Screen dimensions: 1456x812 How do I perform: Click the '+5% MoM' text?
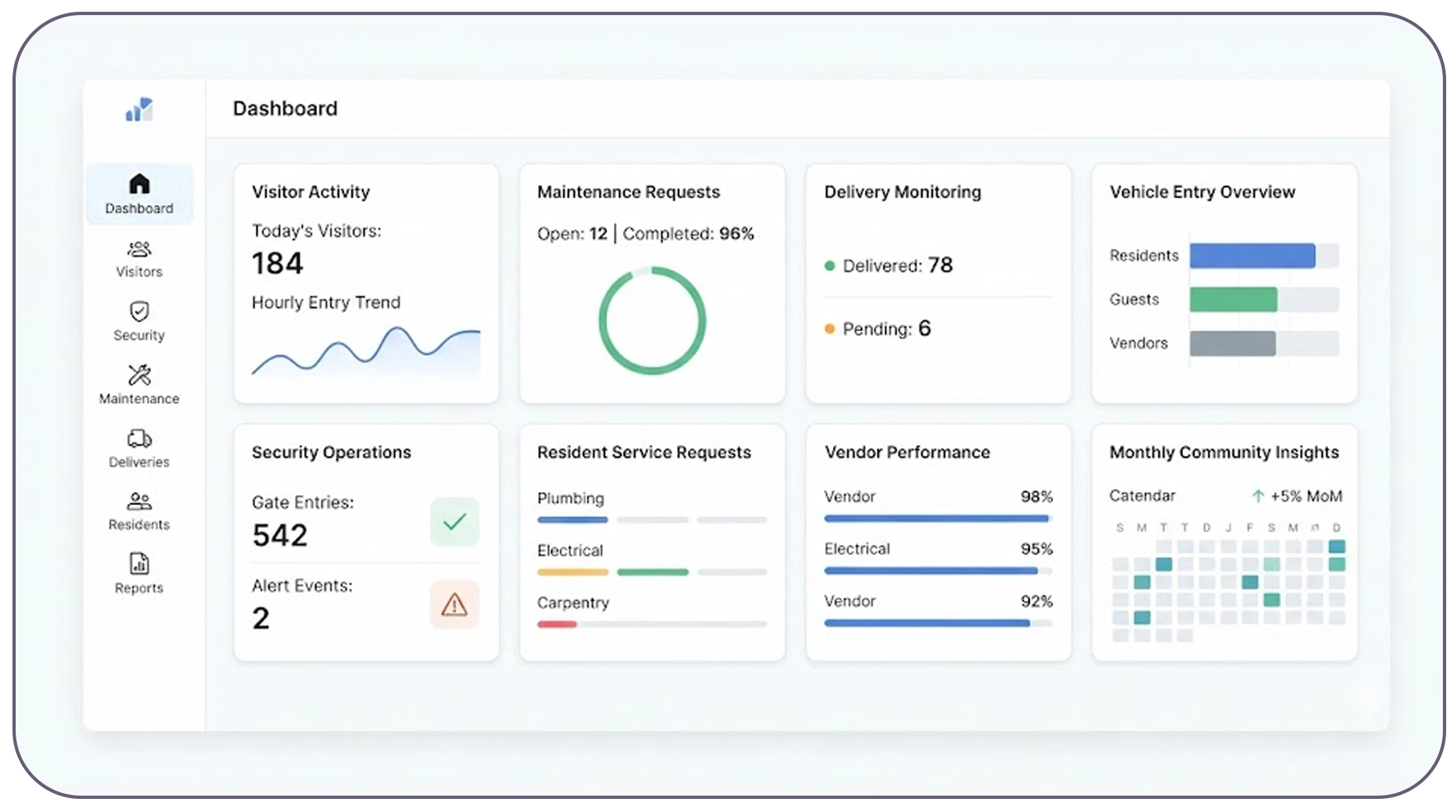tap(1307, 496)
